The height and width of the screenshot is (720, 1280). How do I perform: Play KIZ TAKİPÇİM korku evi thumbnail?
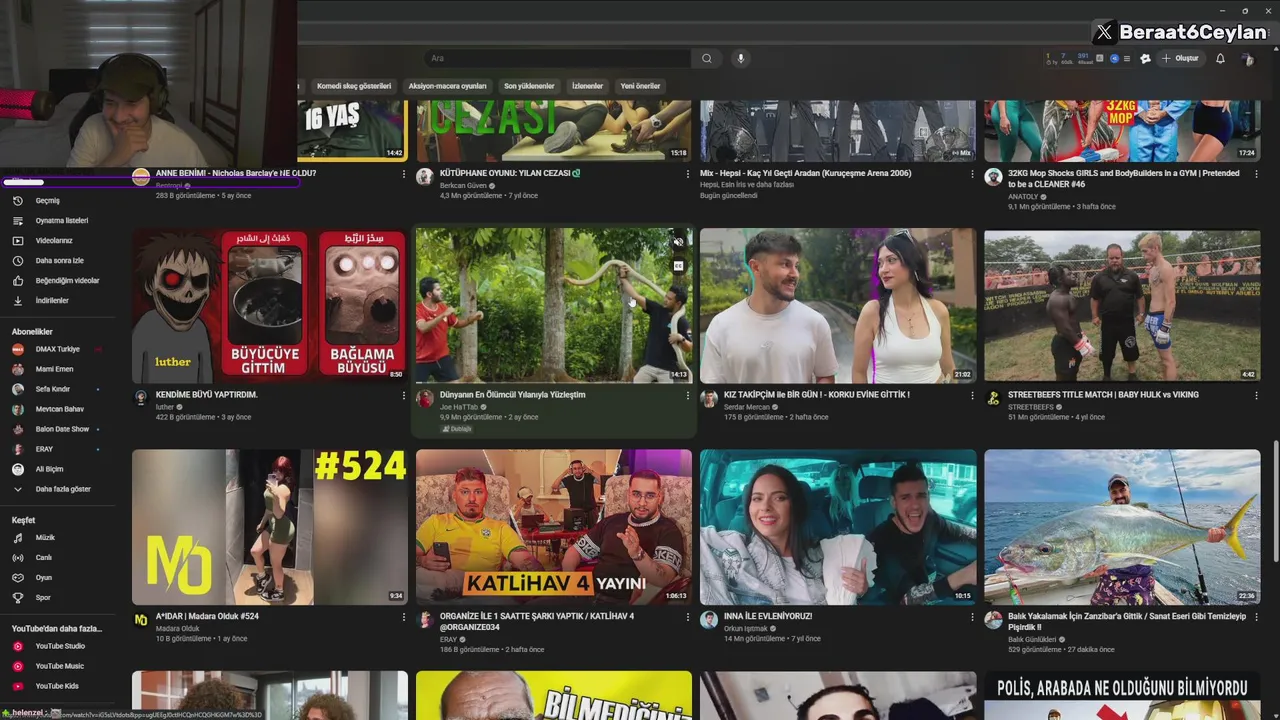[838, 306]
